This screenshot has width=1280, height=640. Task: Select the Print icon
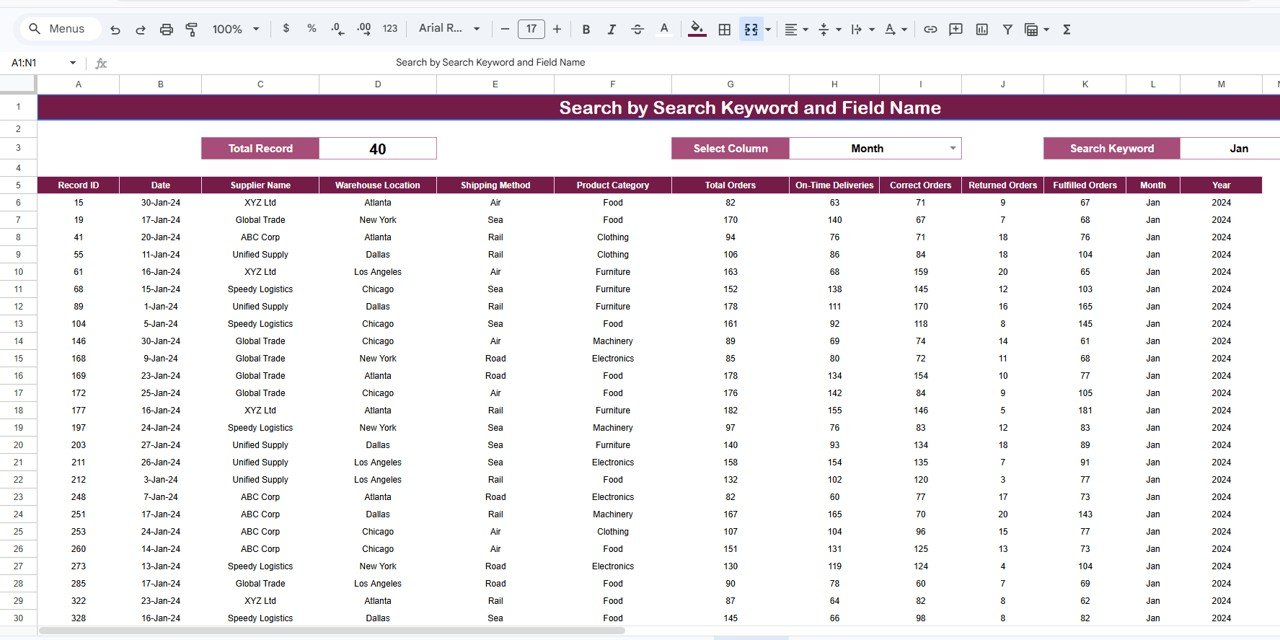pos(166,29)
